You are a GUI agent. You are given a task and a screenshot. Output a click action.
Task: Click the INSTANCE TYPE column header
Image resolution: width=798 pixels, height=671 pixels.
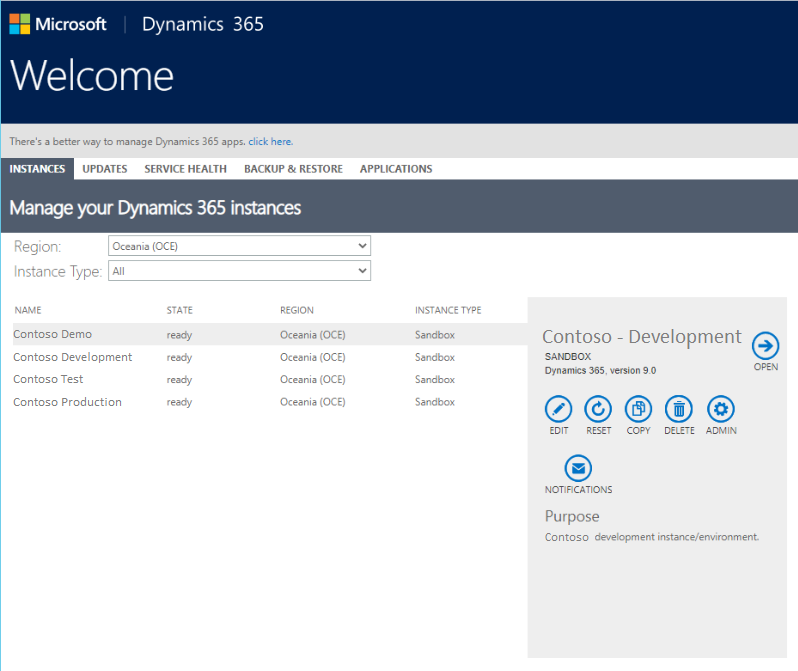tap(448, 310)
